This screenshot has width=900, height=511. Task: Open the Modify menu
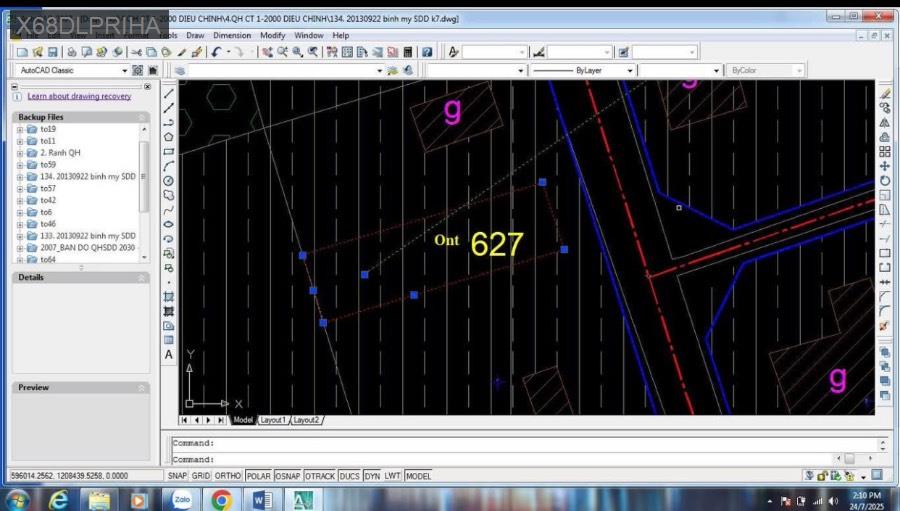272,35
